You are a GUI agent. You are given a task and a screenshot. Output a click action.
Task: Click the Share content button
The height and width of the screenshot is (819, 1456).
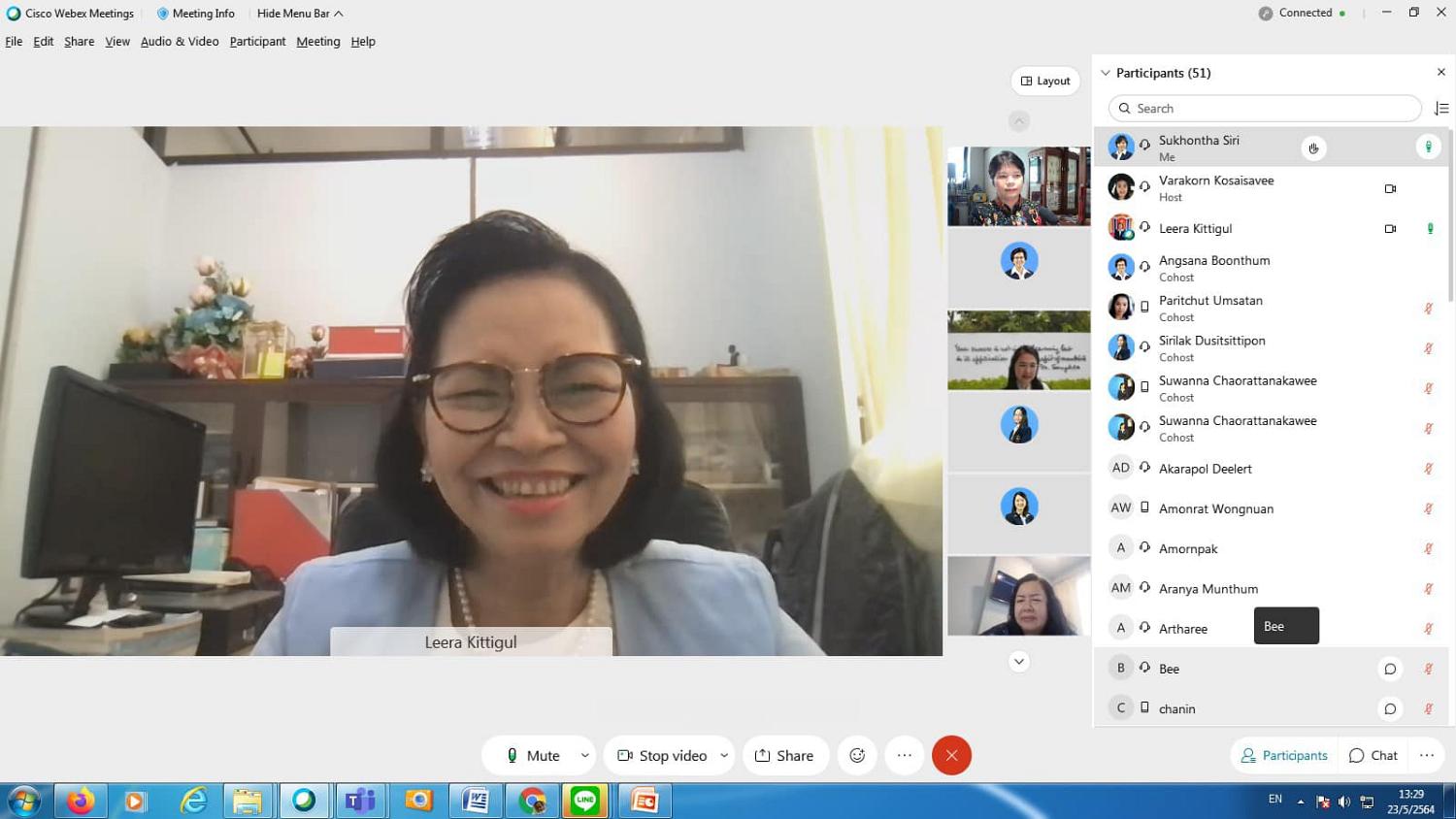pos(785,755)
